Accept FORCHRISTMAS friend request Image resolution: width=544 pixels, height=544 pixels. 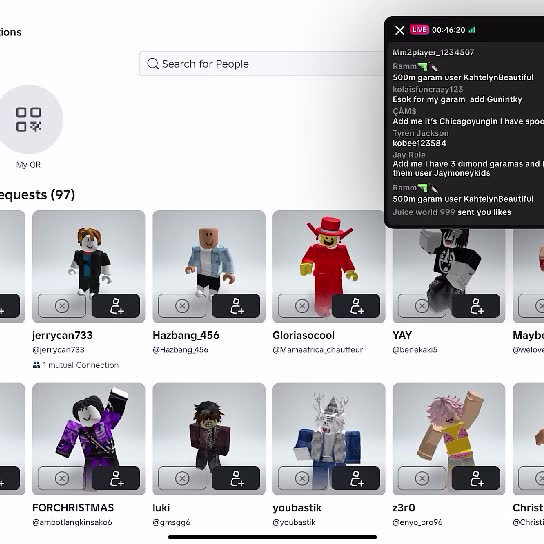(116, 478)
